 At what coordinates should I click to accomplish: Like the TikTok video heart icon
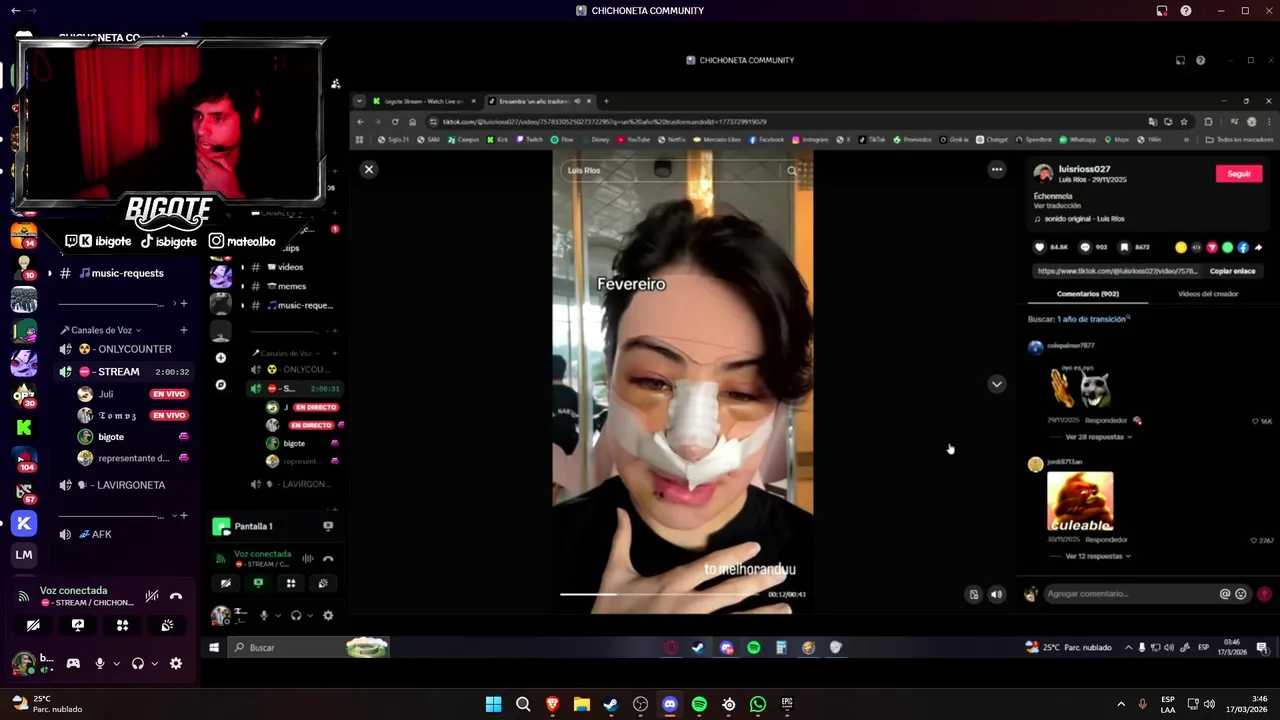pos(1040,247)
